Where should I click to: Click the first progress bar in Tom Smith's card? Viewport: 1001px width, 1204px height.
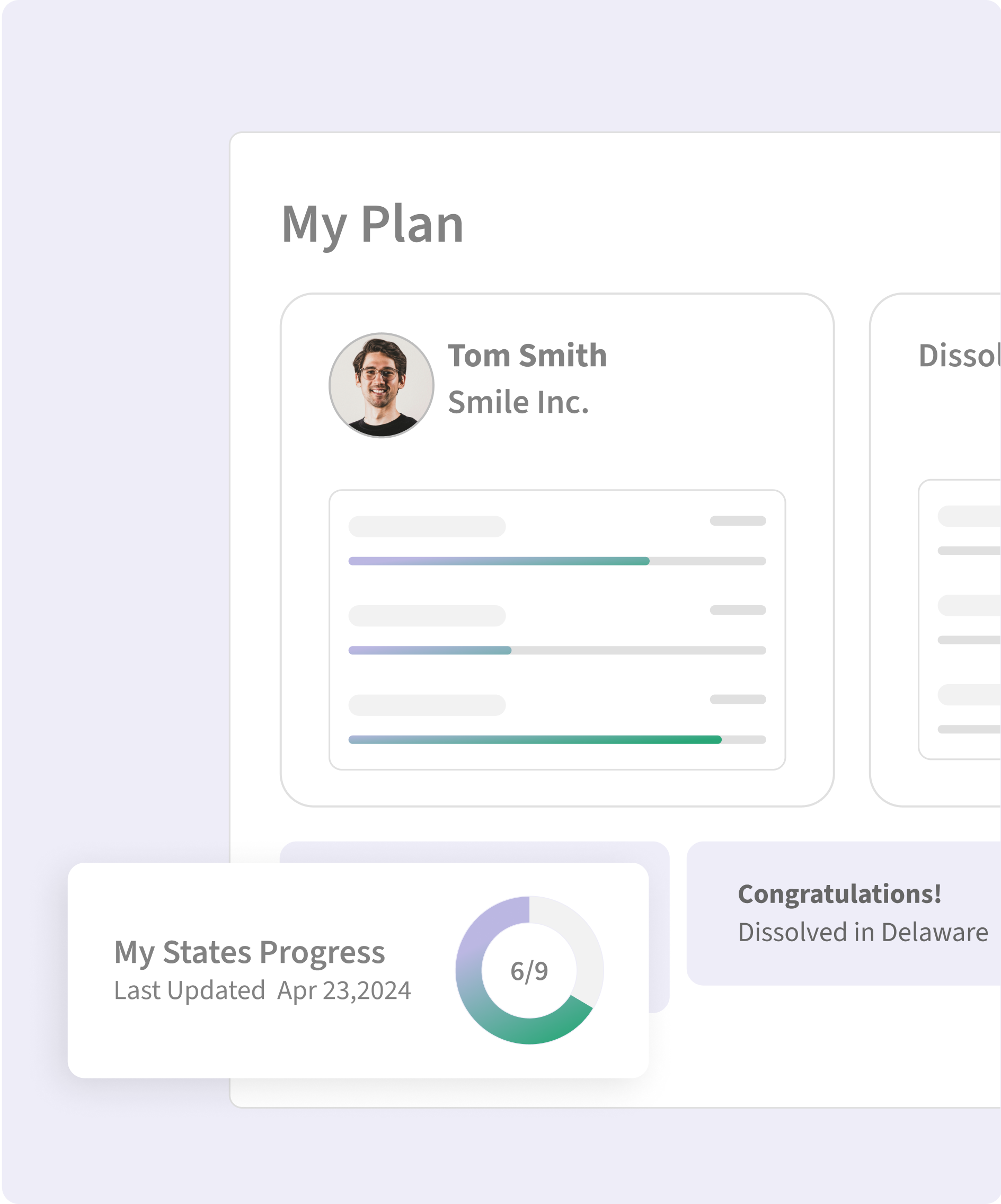click(x=557, y=561)
